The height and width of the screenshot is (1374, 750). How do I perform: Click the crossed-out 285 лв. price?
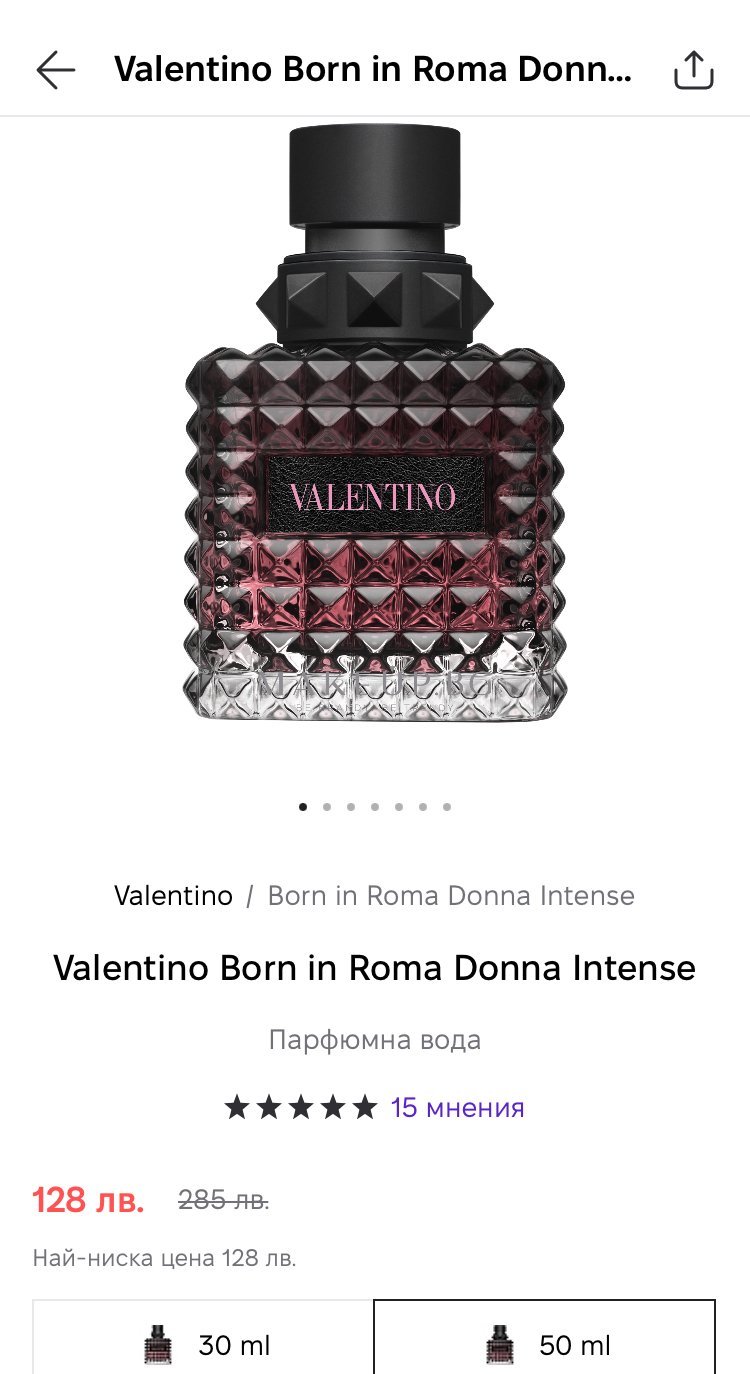pos(224,1200)
